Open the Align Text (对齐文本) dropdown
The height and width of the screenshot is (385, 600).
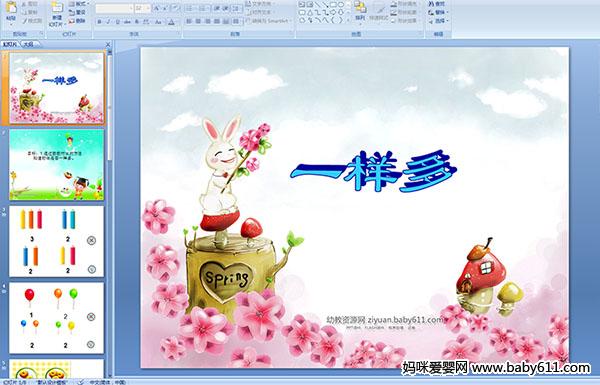[259, 12]
